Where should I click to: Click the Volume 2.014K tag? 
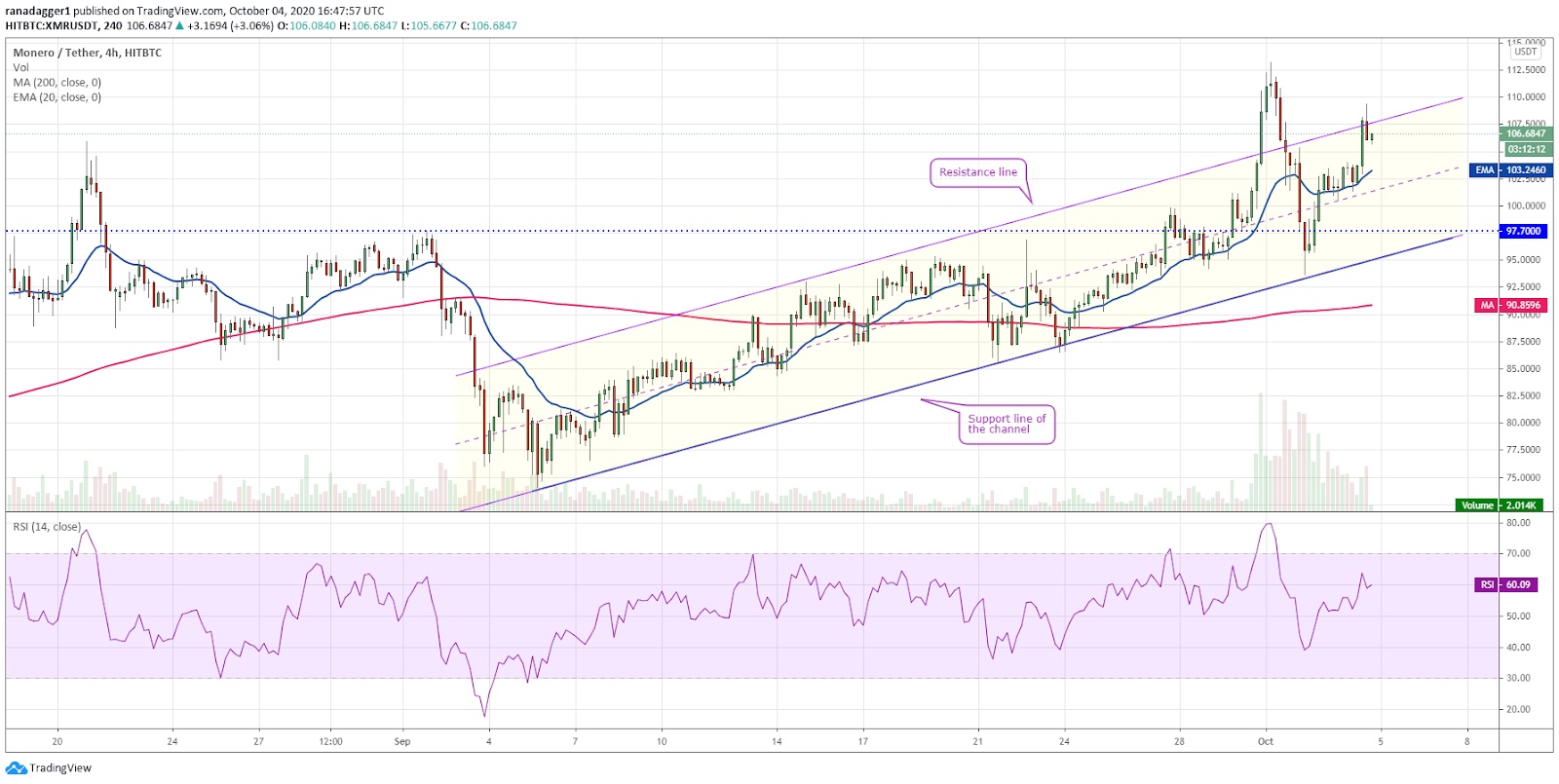[x=1500, y=505]
